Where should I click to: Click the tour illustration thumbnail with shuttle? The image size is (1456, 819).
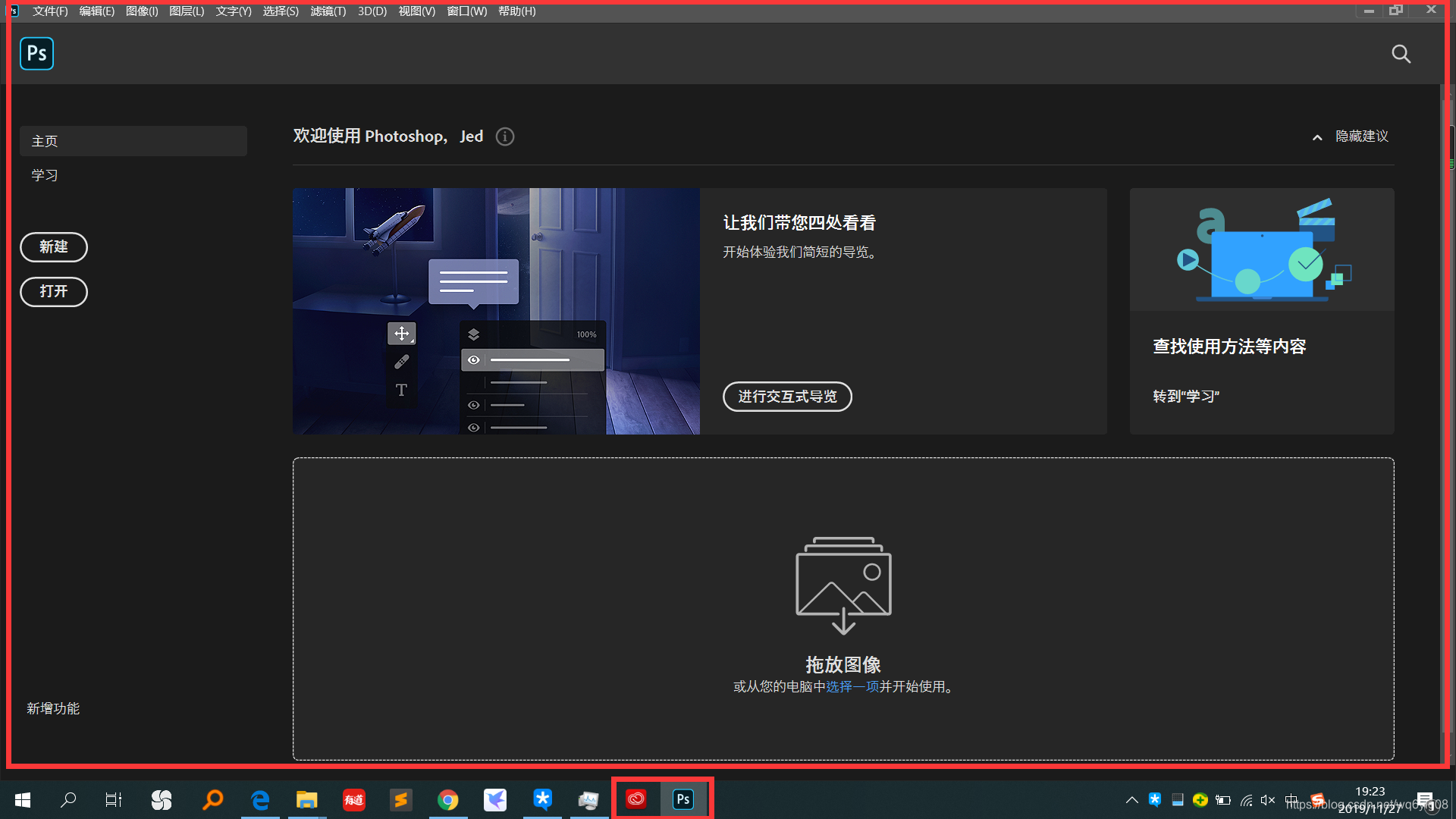496,311
